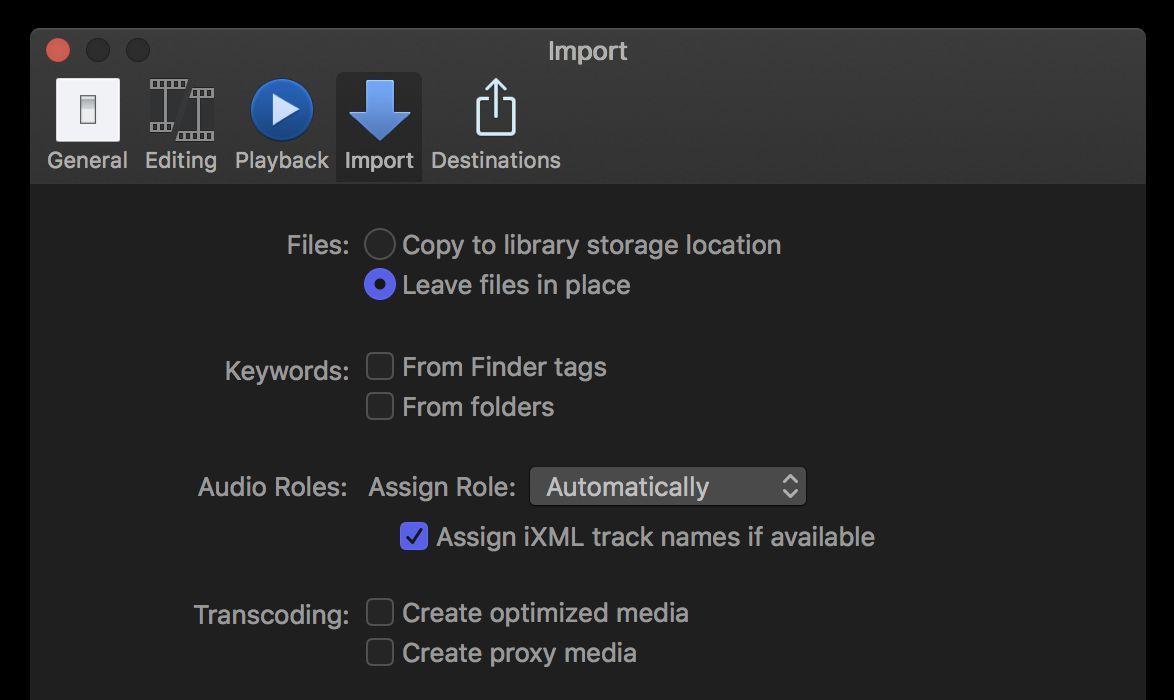
Task: Click the Files: label
Action: (318, 245)
